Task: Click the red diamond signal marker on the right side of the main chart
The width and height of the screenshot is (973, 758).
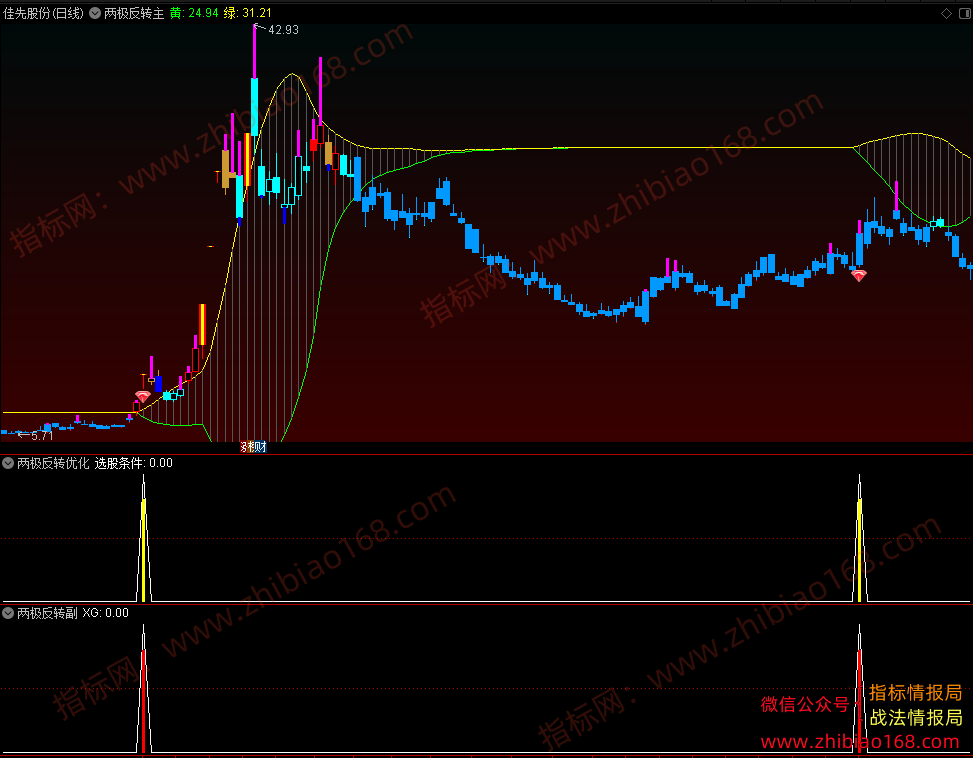Action: [859, 275]
